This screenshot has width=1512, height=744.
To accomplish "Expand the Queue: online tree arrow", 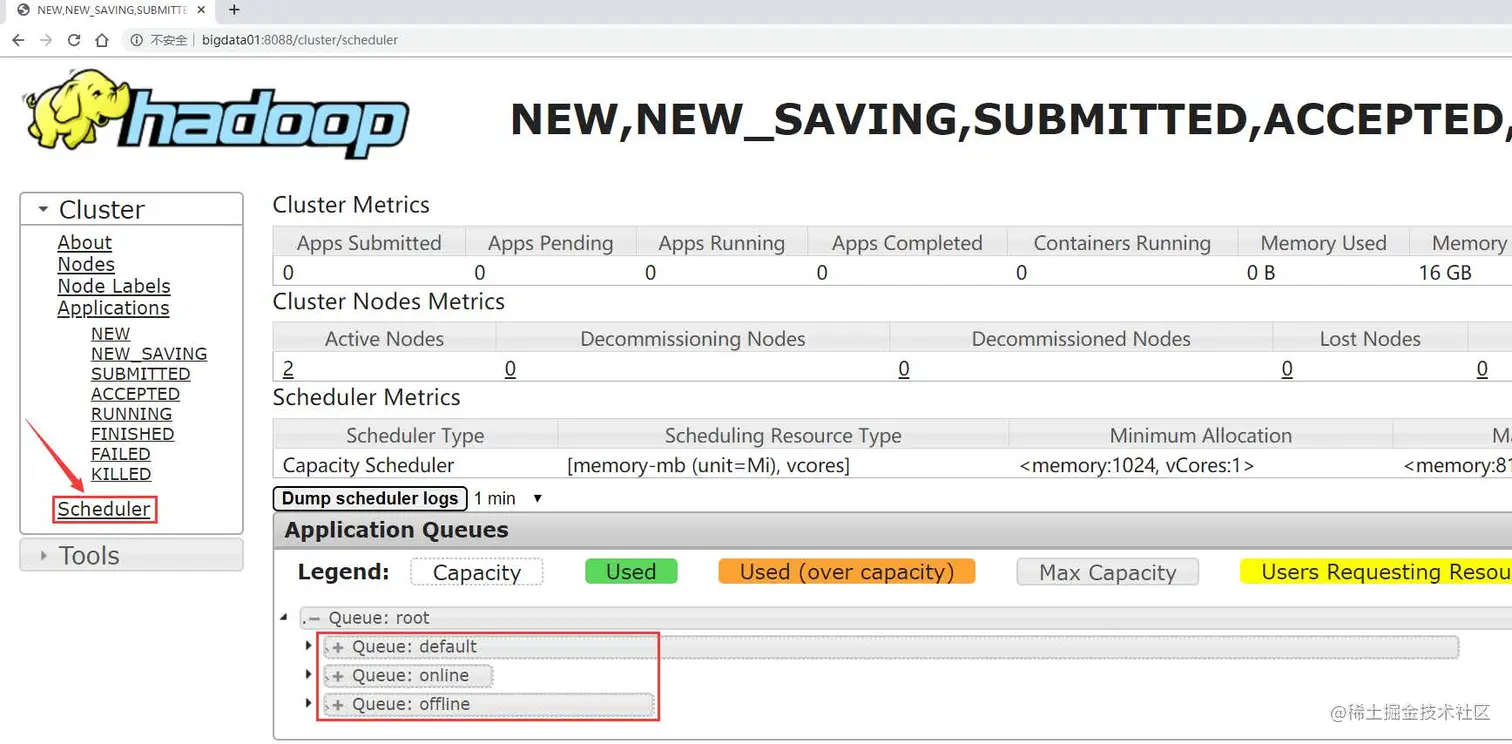I will [308, 675].
